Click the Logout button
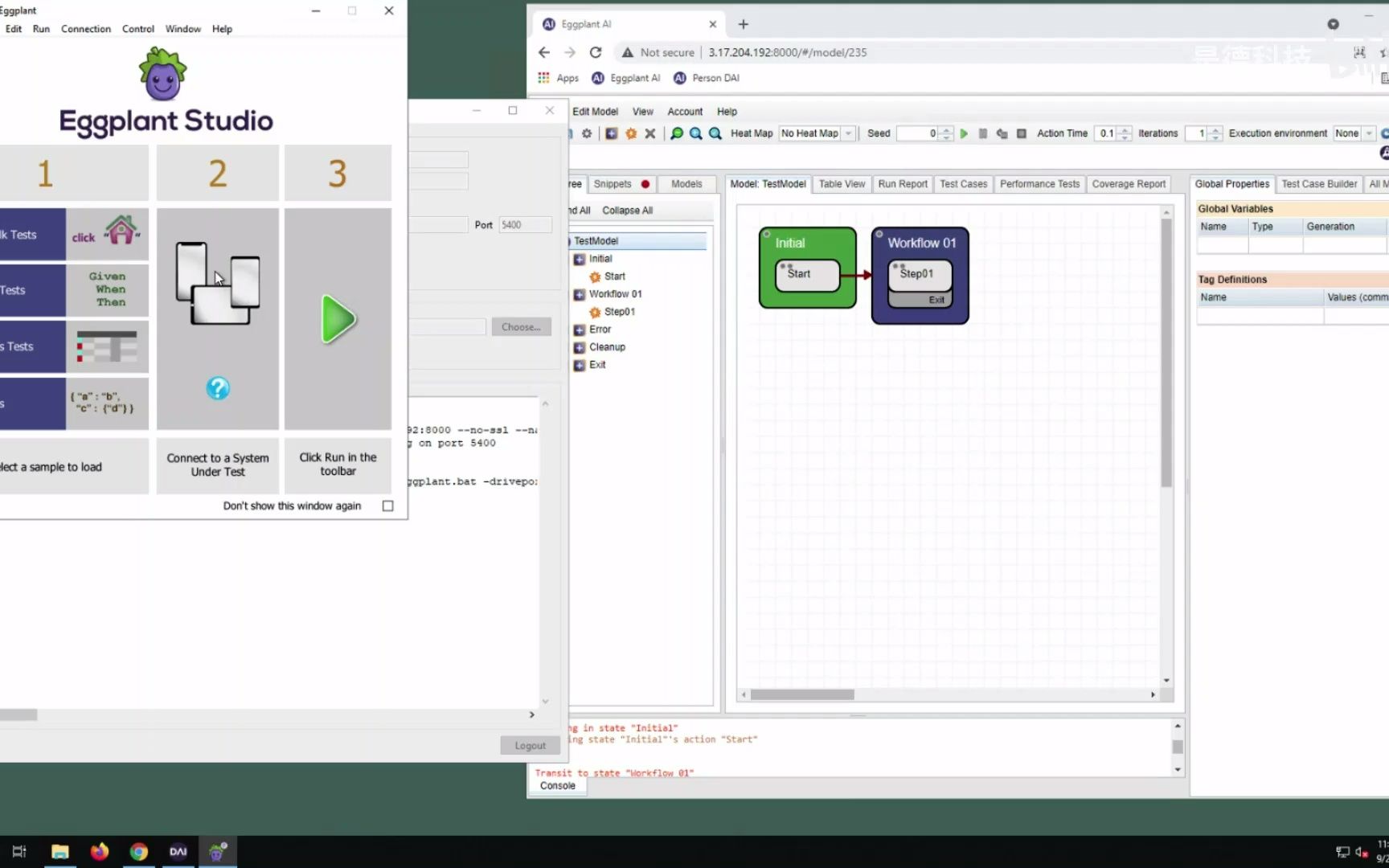This screenshot has width=1389, height=868. pos(530,746)
